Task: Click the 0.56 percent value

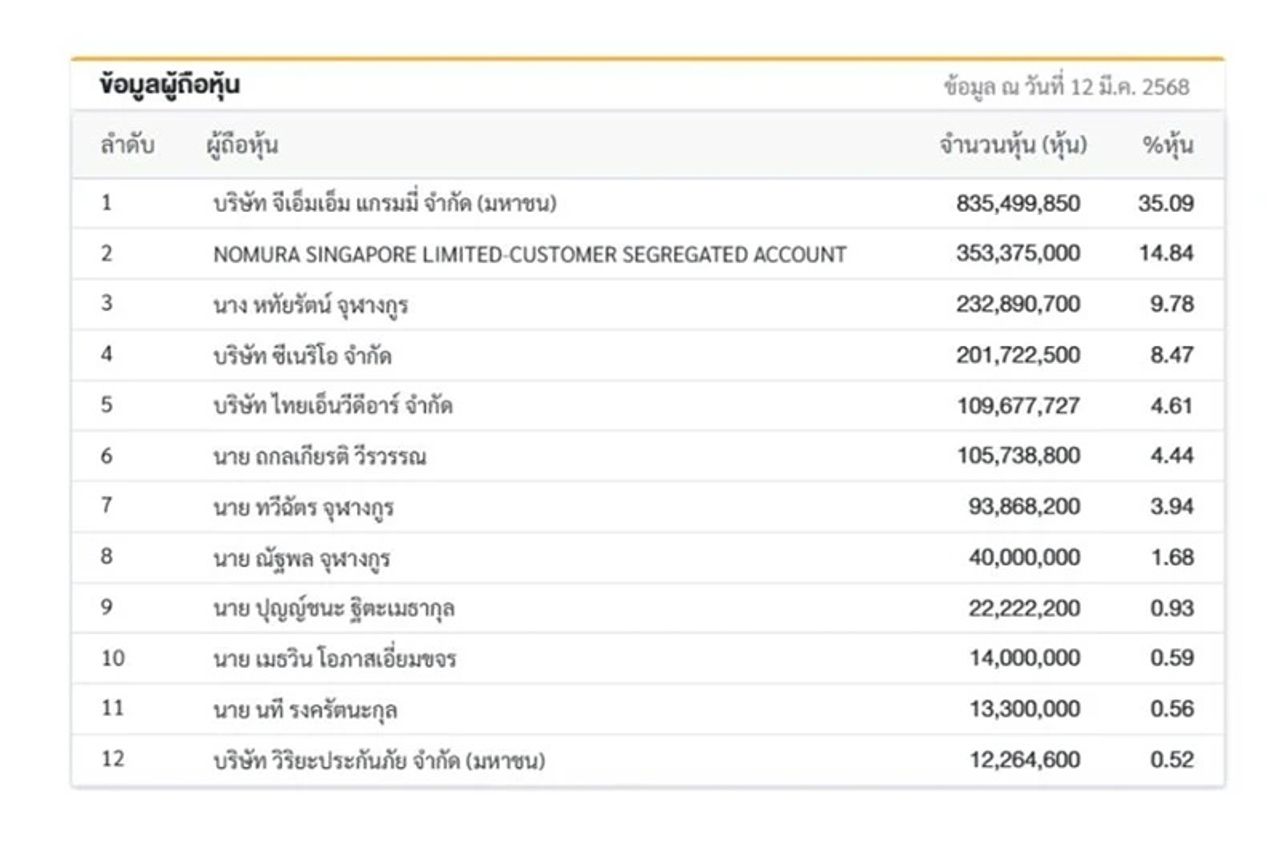Action: point(1172,709)
